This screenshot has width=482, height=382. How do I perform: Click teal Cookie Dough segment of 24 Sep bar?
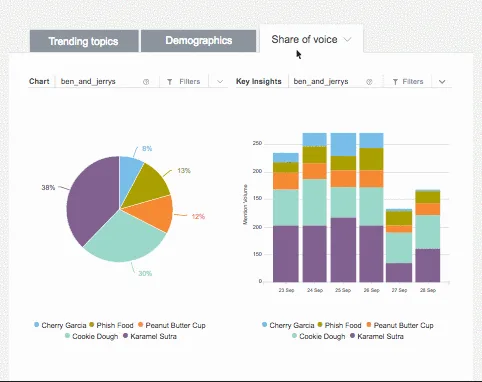click(x=314, y=202)
